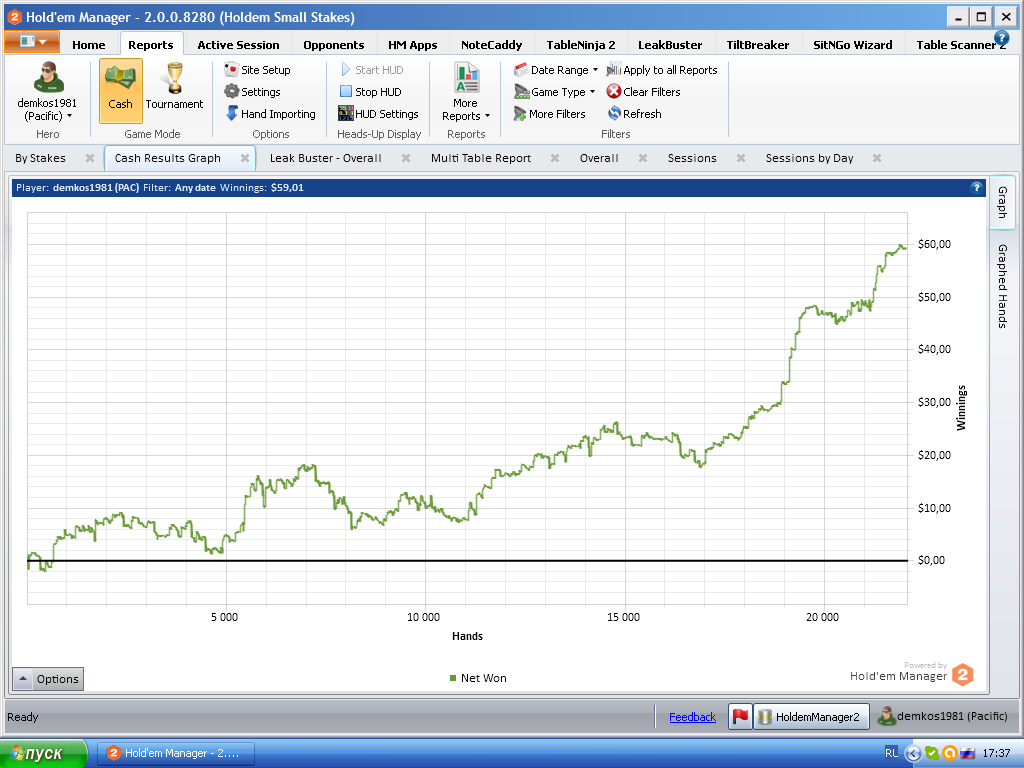Screen dimensions: 1024x768
Task: Open the Active Session ribbon tab
Action: [x=238, y=44]
